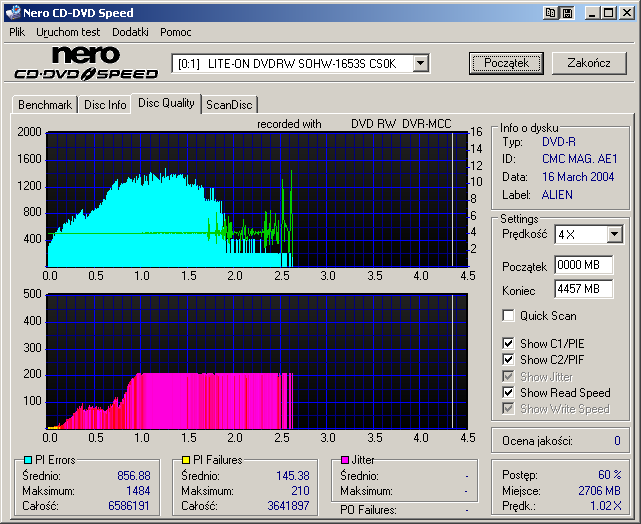Select the Disc Quality tab

pos(166,103)
